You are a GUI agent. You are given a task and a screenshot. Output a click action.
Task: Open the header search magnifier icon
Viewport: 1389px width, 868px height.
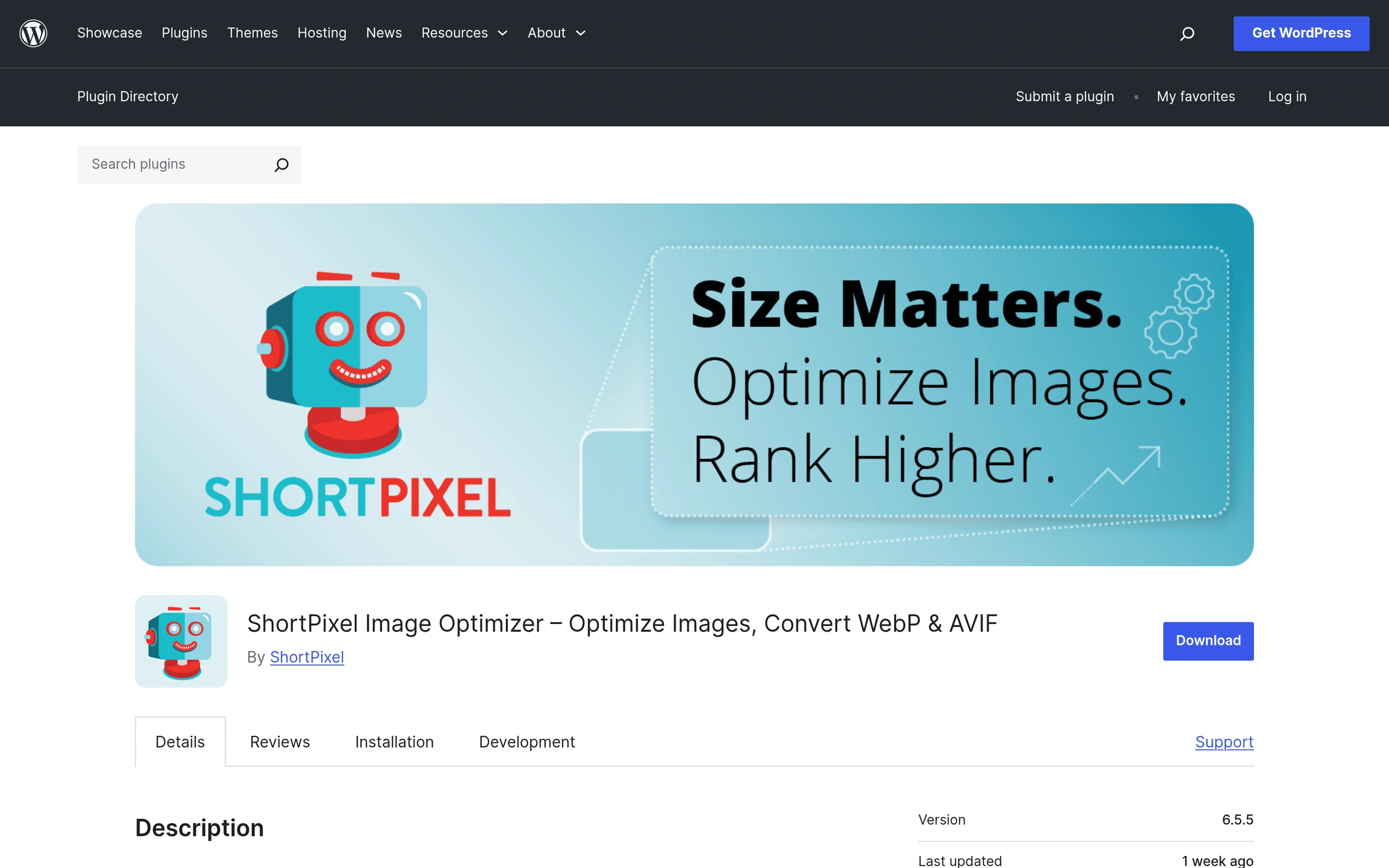[1187, 34]
